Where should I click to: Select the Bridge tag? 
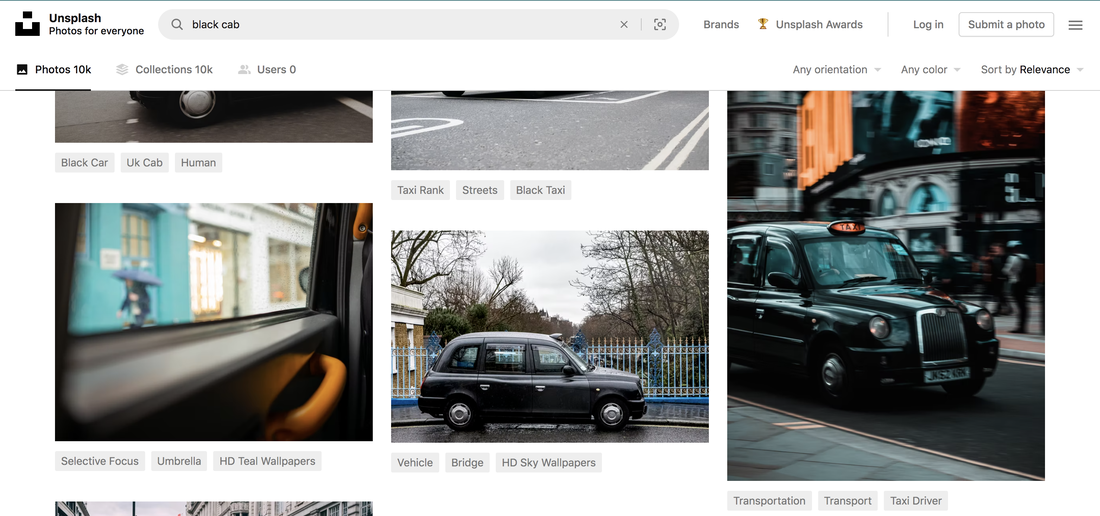pos(467,463)
